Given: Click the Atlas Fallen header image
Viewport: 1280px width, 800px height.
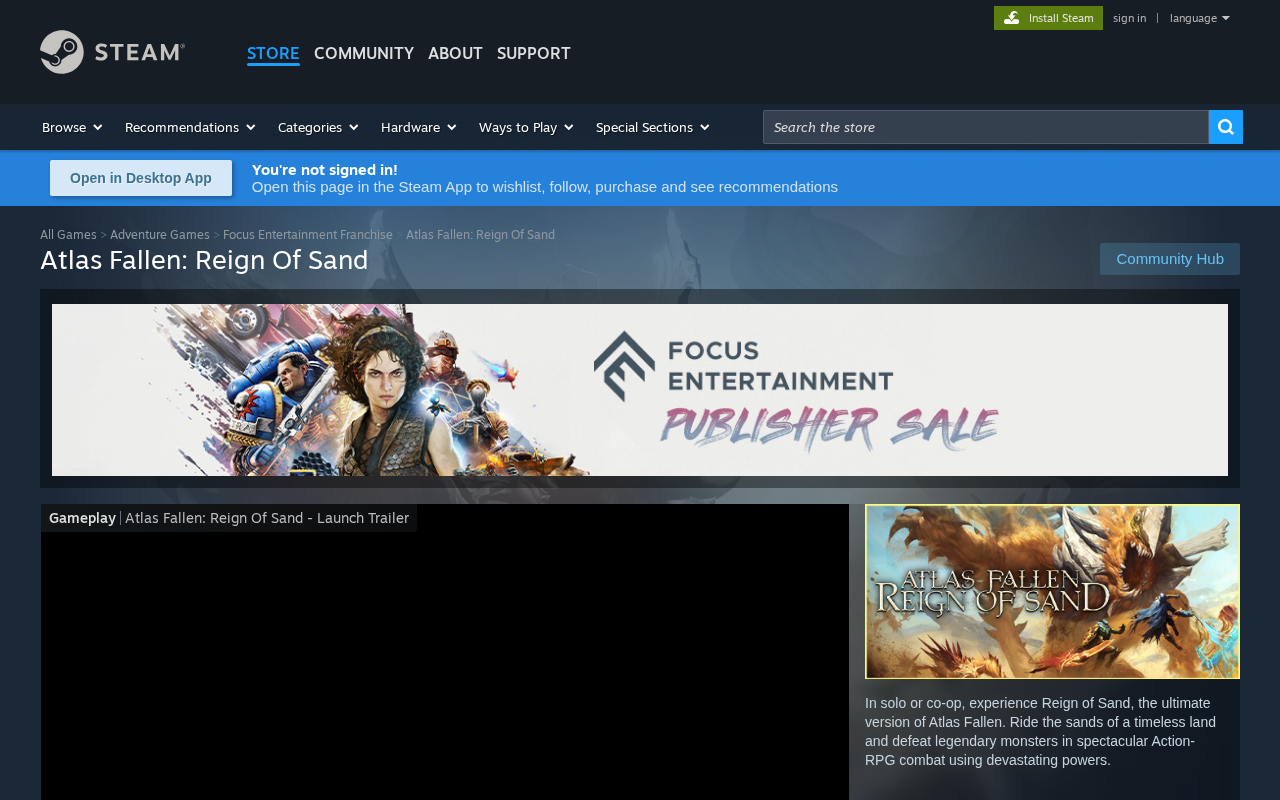Looking at the screenshot, I should 1052,592.
